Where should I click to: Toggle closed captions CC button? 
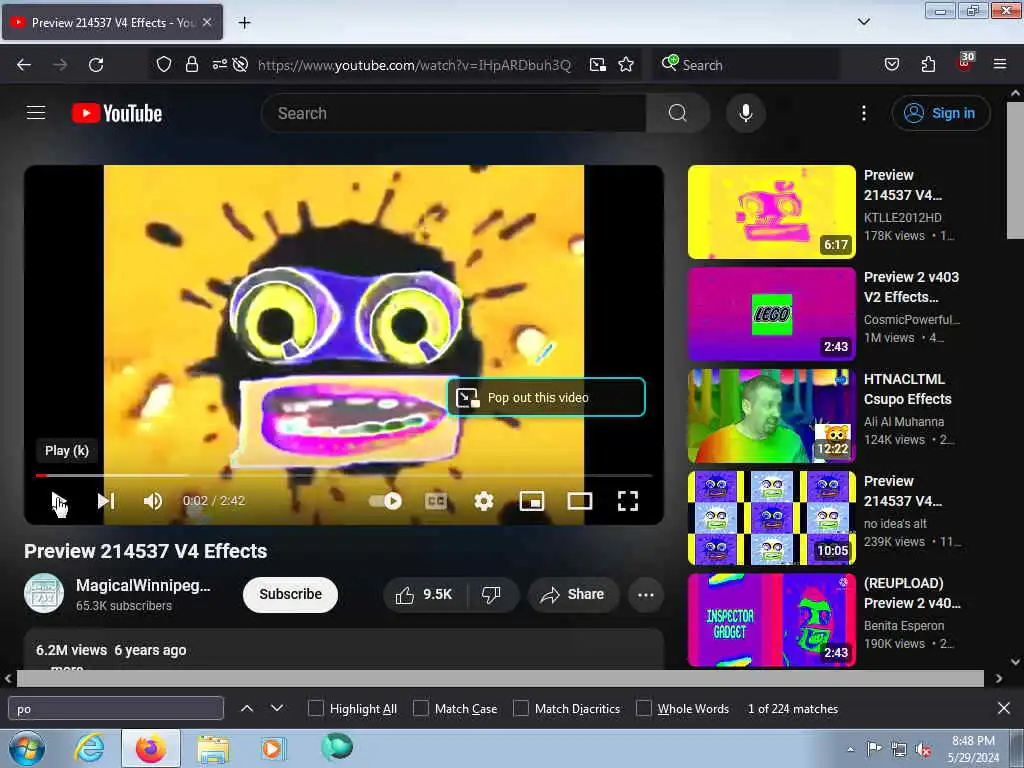tap(436, 501)
